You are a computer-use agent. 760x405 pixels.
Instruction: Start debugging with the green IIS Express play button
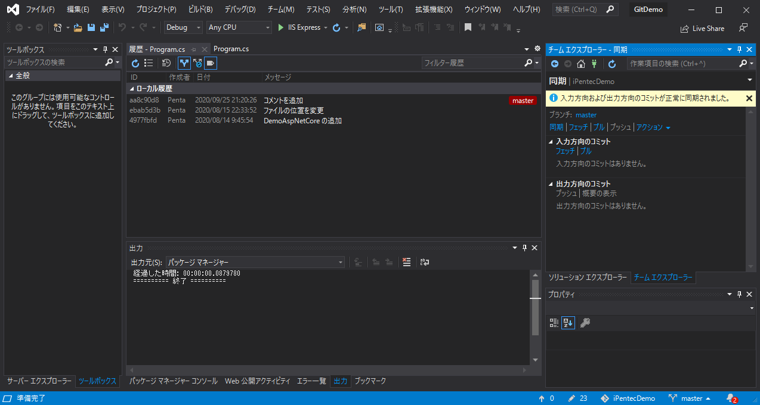tap(280, 28)
